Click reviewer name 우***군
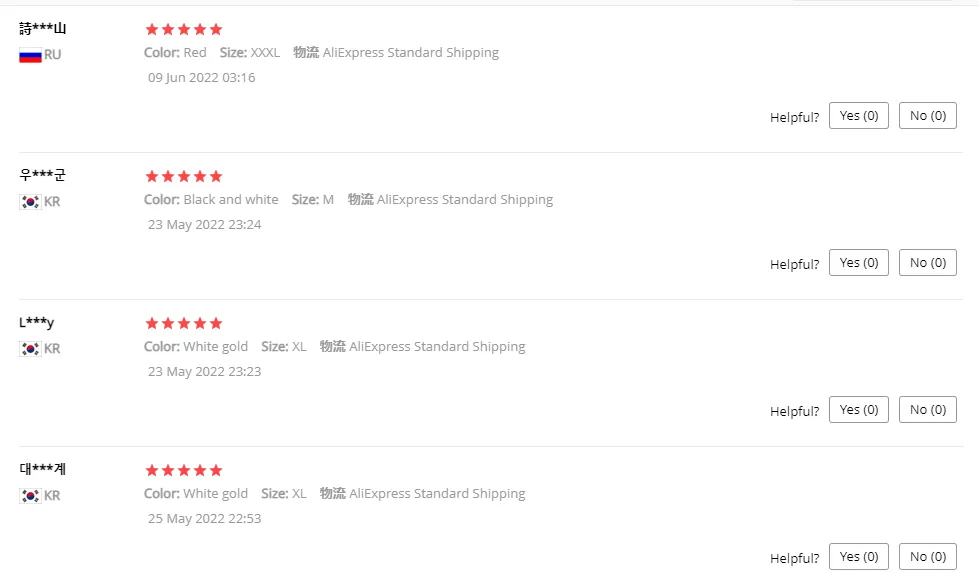Image resolution: width=979 pixels, height=588 pixels. pos(42,175)
